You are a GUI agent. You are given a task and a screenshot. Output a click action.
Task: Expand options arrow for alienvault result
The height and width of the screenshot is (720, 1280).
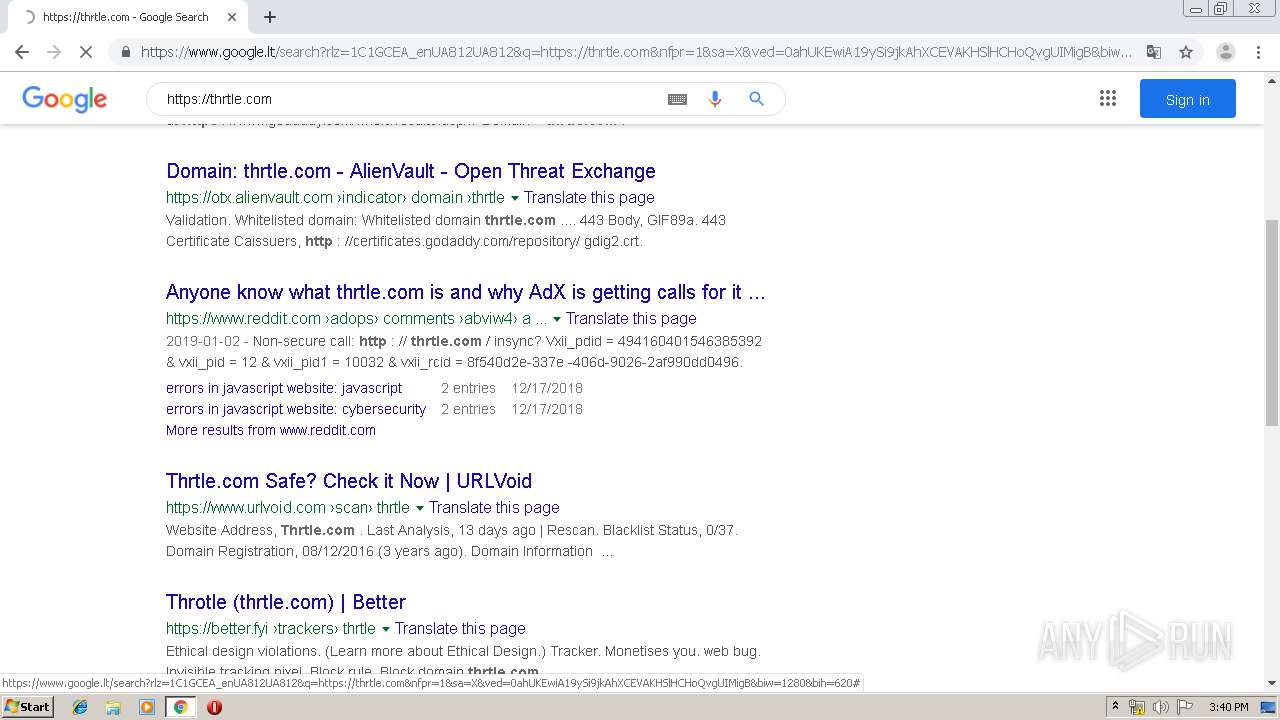pos(515,198)
